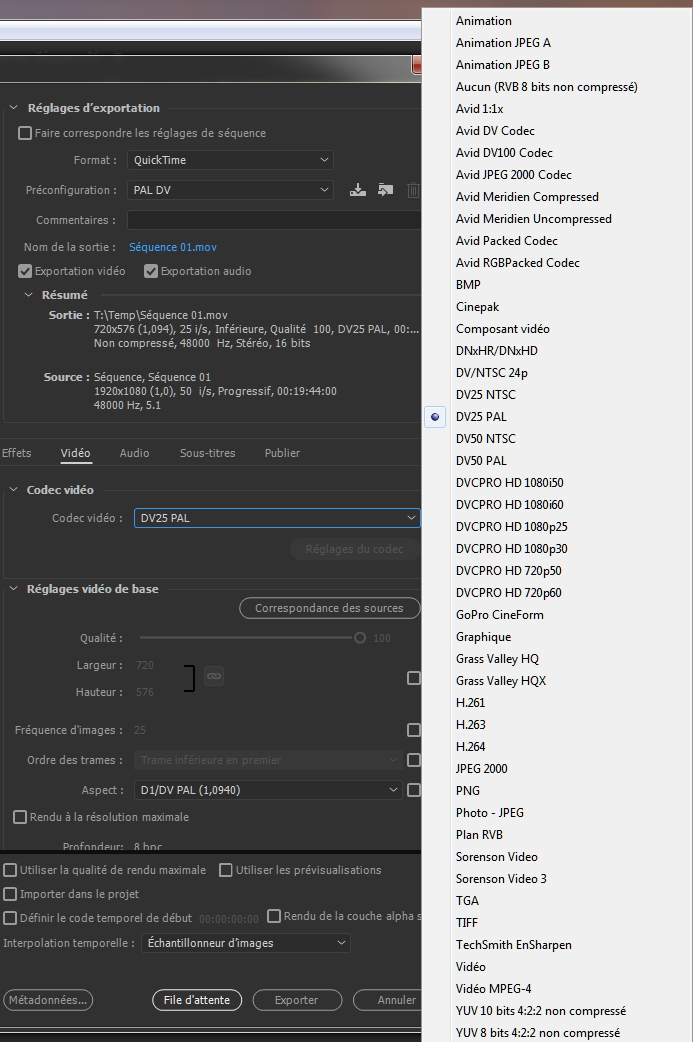Uncheck the Exportation audio checkbox

click(151, 271)
